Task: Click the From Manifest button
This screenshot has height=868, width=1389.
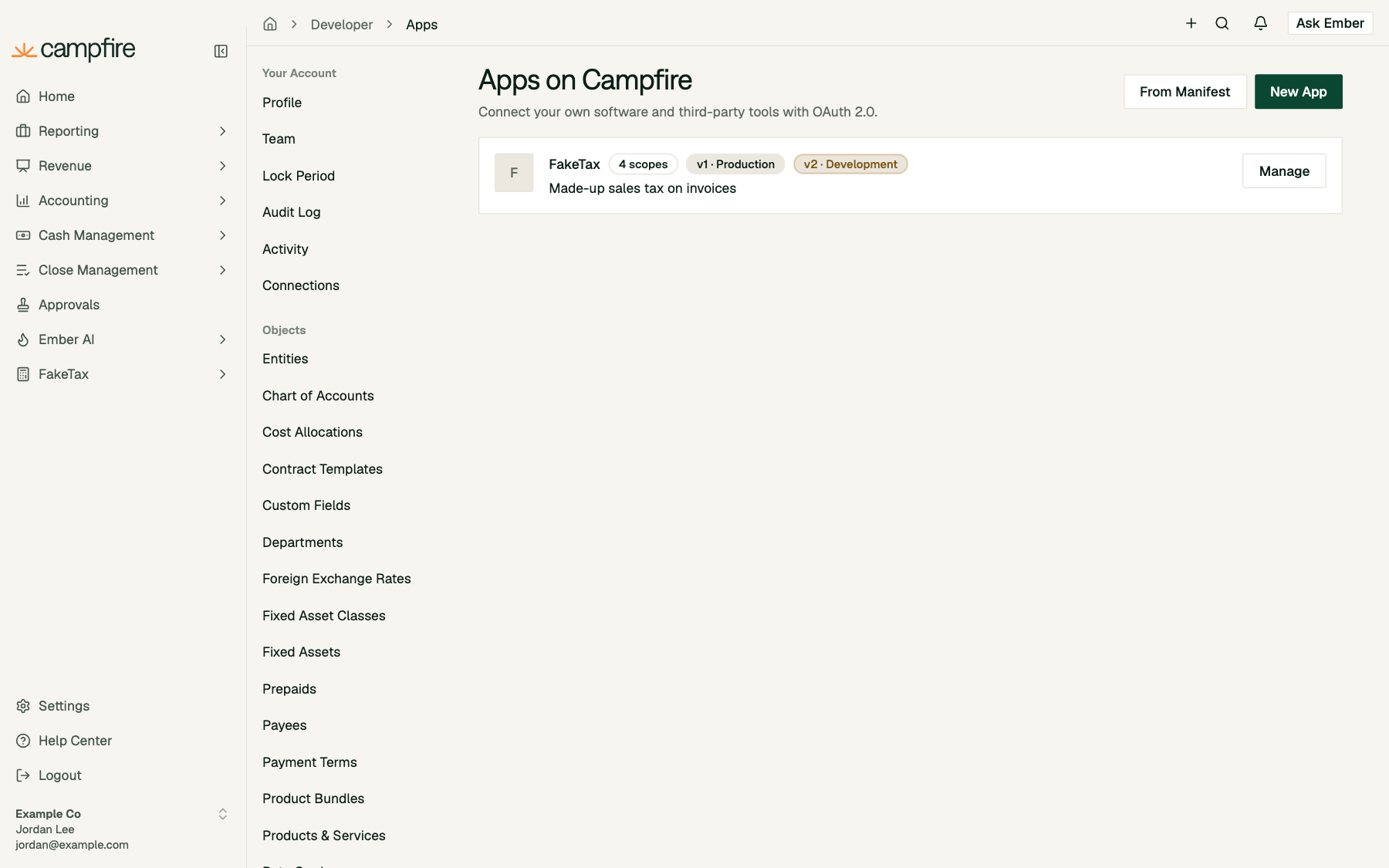Action: (x=1185, y=92)
